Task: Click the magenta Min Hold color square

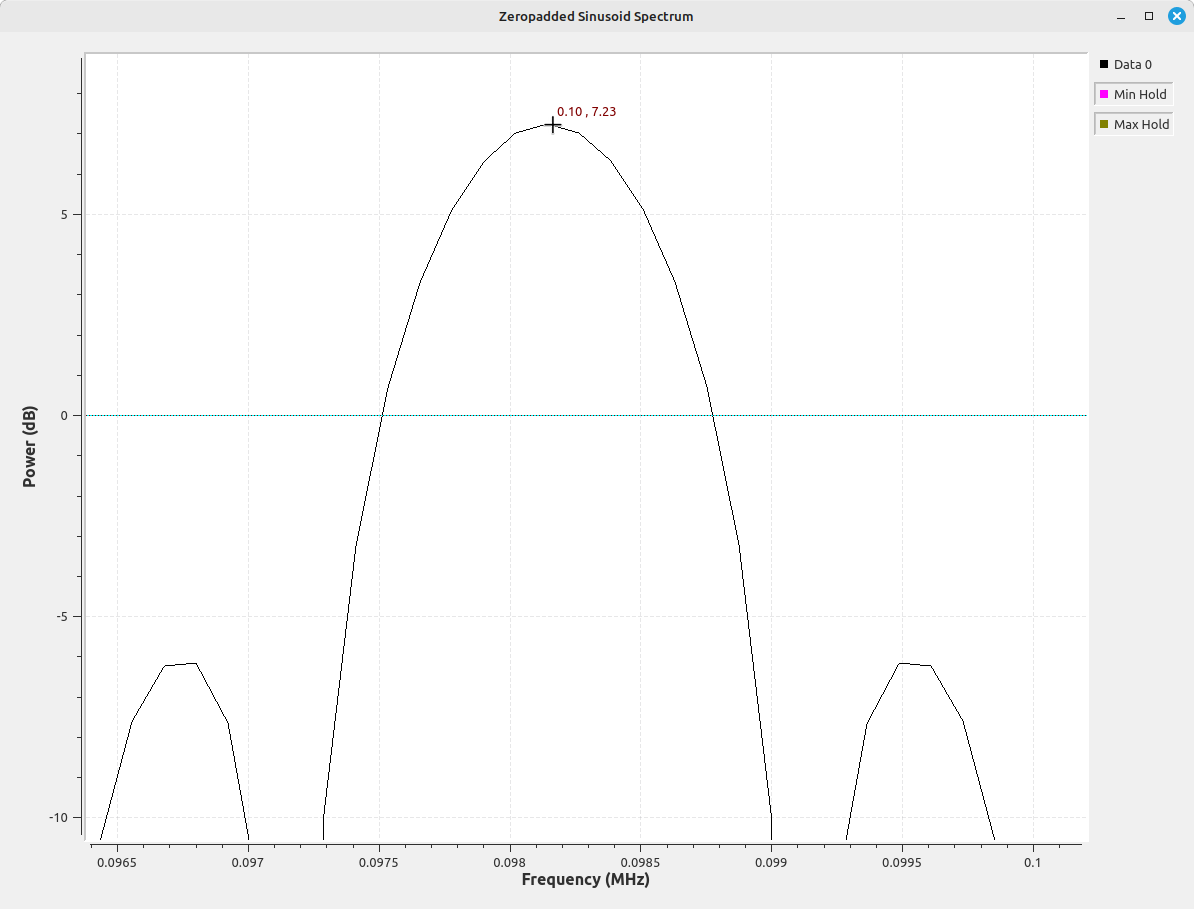Action: [1104, 94]
